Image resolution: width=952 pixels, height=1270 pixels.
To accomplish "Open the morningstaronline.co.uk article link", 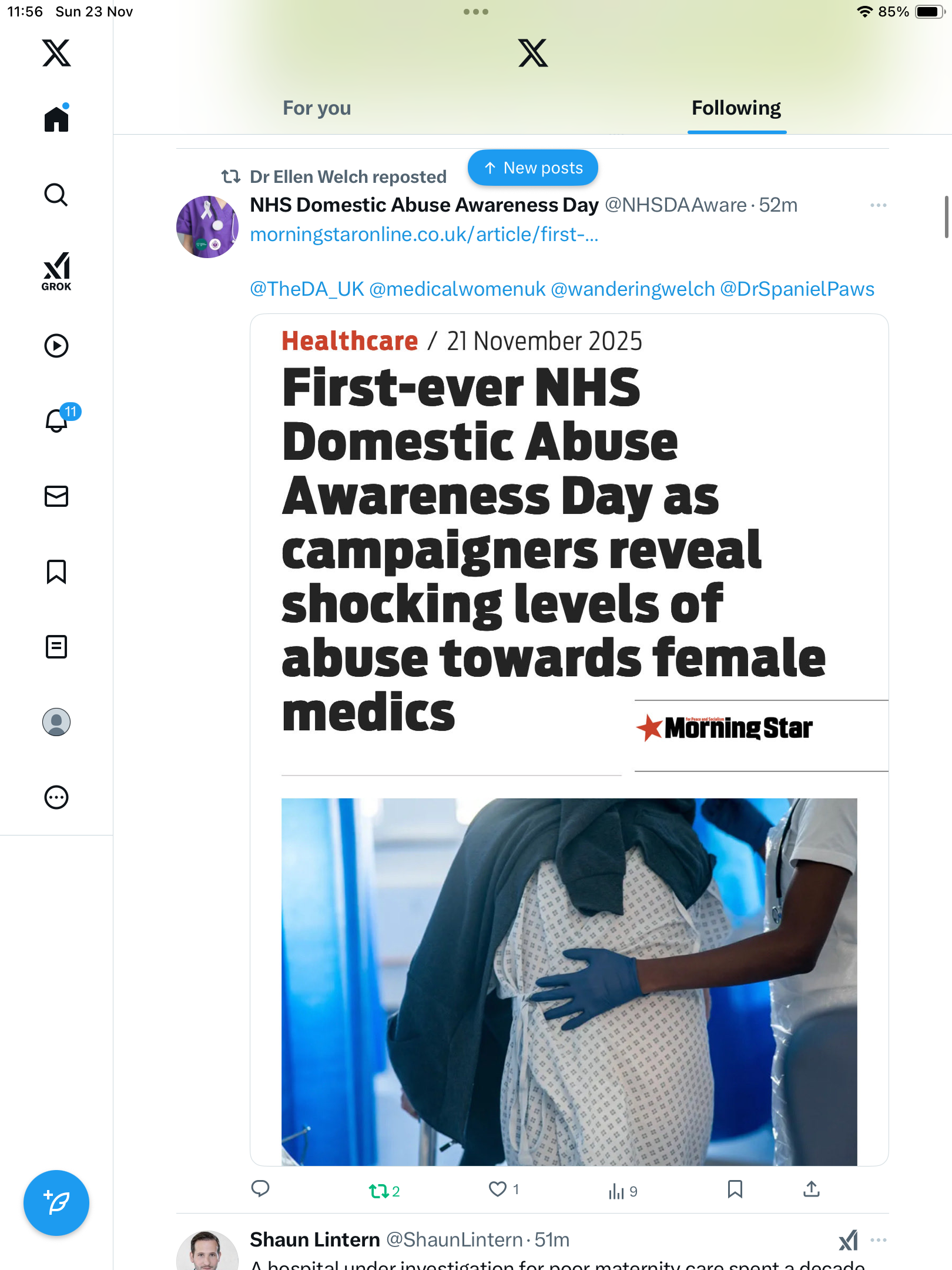I will coord(424,235).
